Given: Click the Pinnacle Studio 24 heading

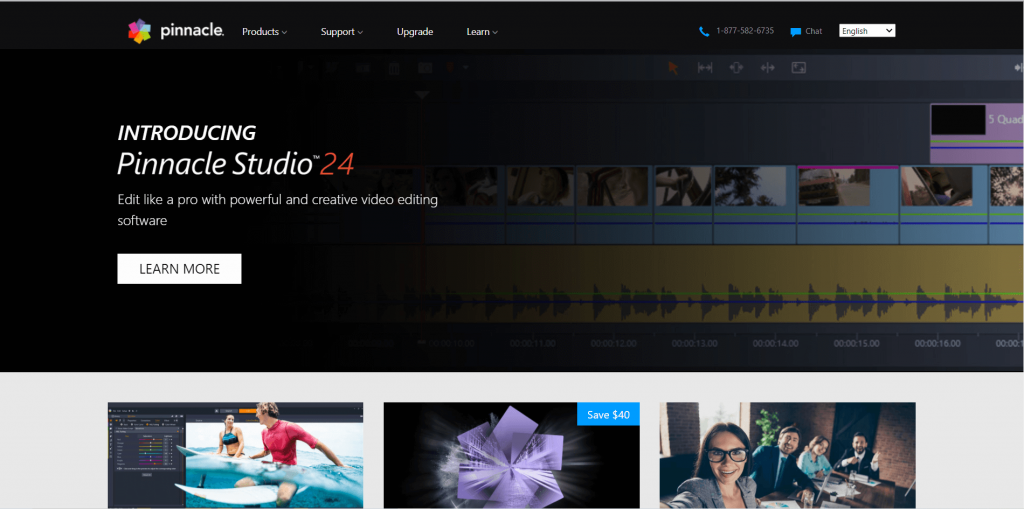Looking at the screenshot, I should tap(236, 163).
